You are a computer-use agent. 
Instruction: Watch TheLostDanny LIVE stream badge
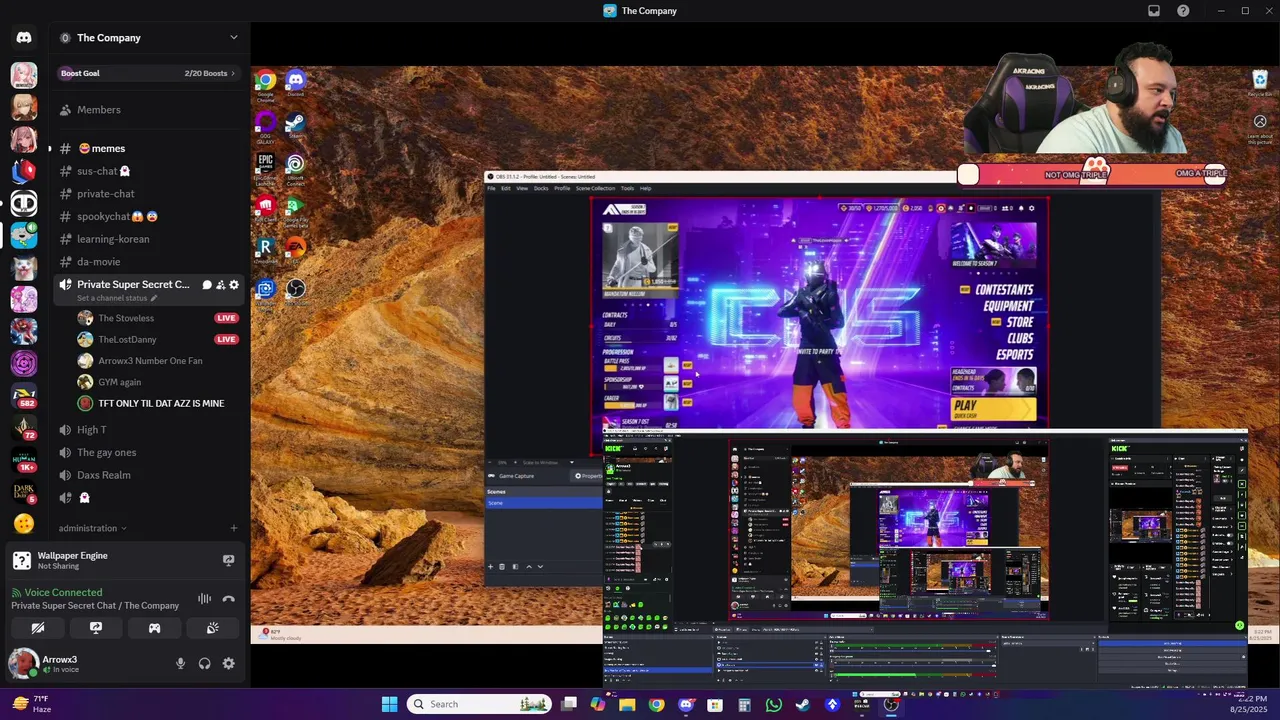(226, 339)
